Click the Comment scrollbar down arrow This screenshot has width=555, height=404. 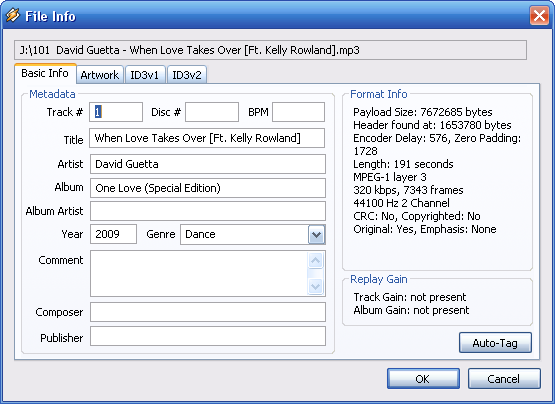pyautogui.click(x=315, y=286)
